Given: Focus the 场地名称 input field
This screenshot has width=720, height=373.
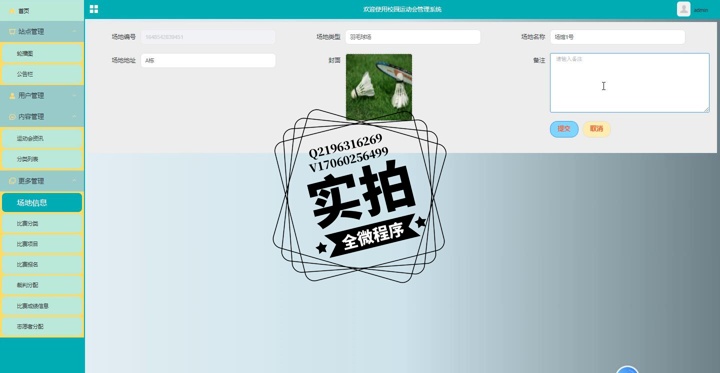Looking at the screenshot, I should click(618, 37).
